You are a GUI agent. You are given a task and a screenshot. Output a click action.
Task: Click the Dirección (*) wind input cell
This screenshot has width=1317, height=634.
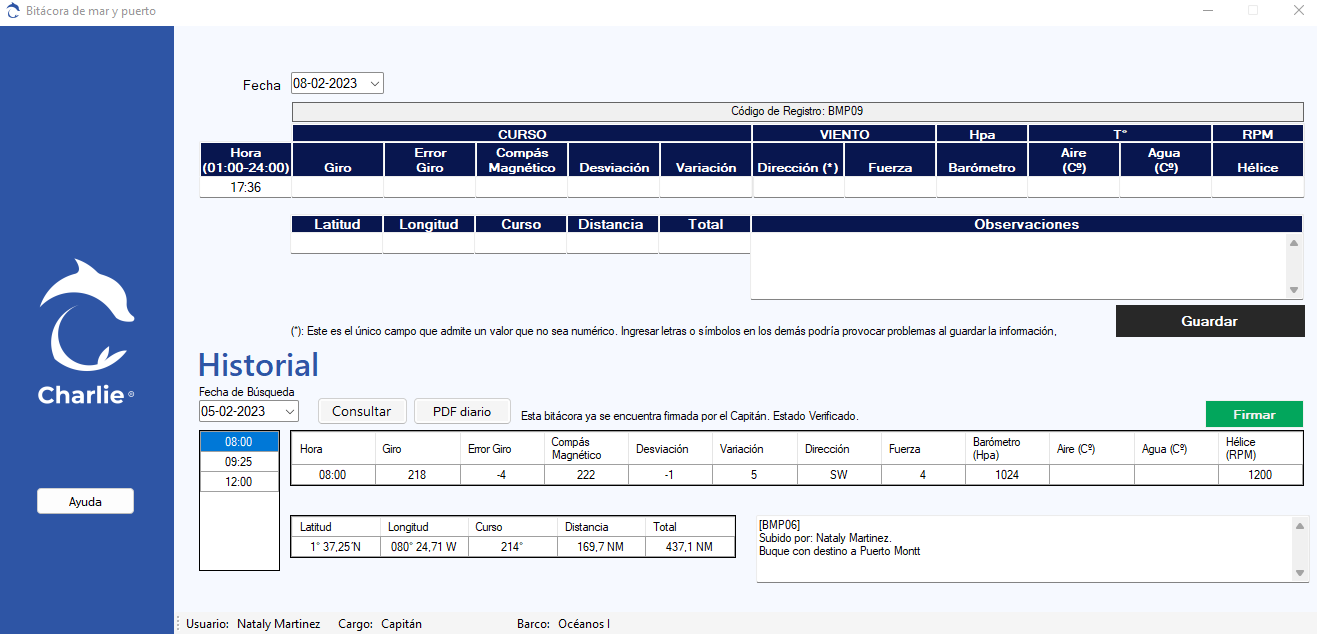pos(797,187)
